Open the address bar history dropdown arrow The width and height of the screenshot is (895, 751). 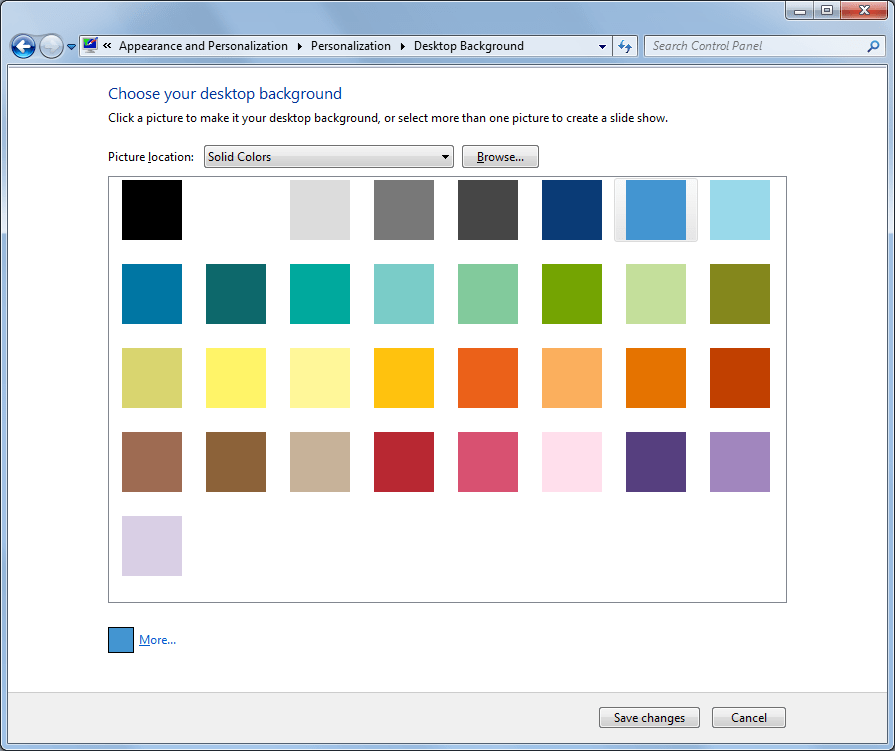(x=602, y=46)
